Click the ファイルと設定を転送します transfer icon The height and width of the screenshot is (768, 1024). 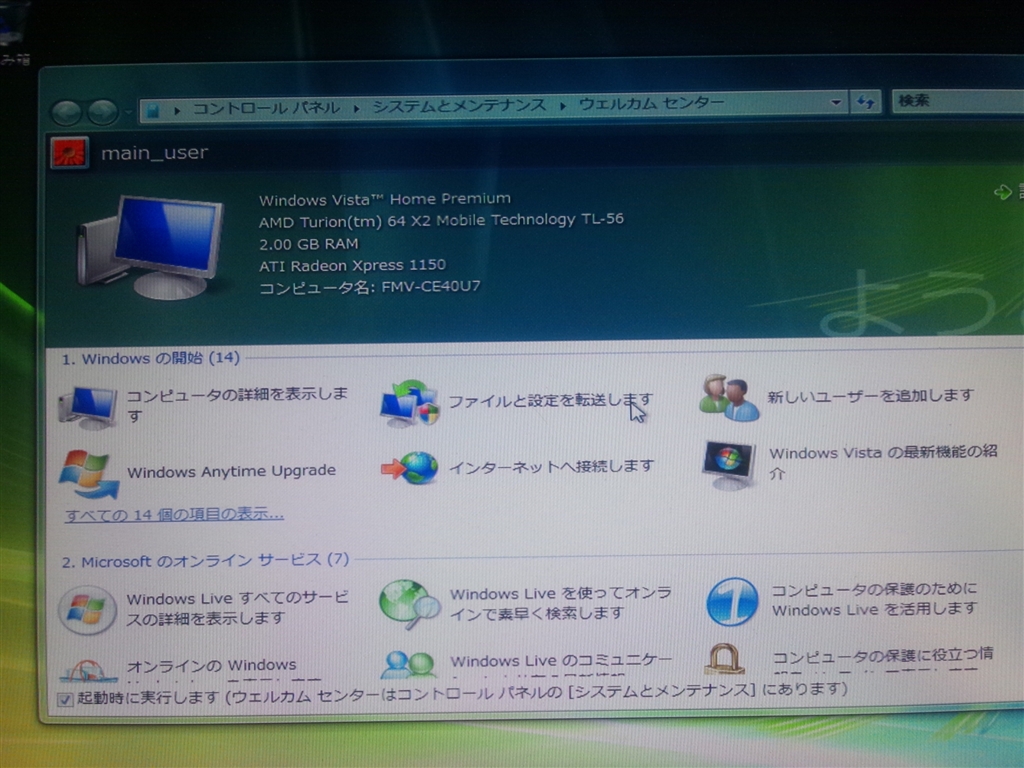tap(409, 404)
